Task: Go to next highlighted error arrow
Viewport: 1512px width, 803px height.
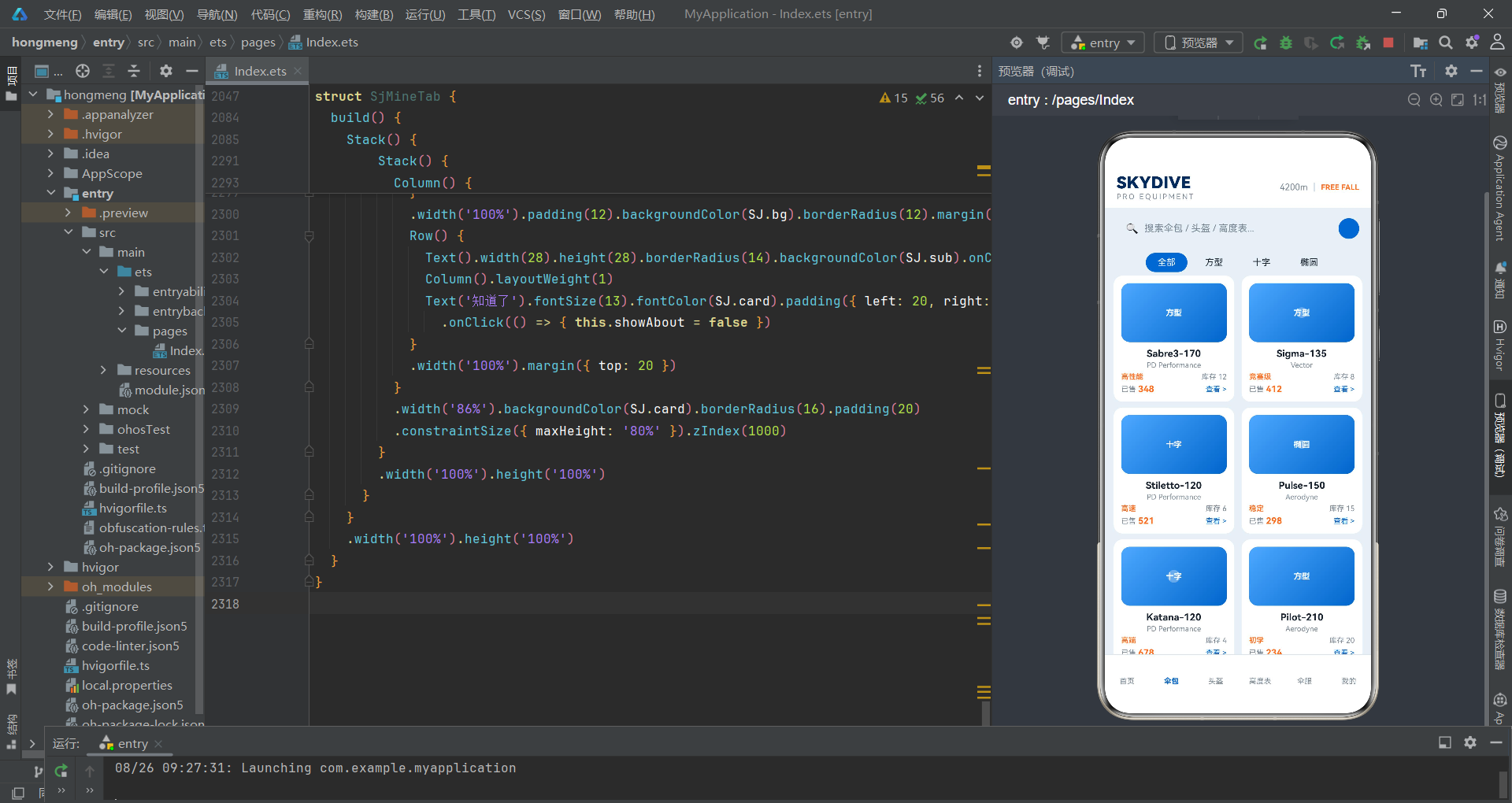Action: pyautogui.click(x=980, y=98)
